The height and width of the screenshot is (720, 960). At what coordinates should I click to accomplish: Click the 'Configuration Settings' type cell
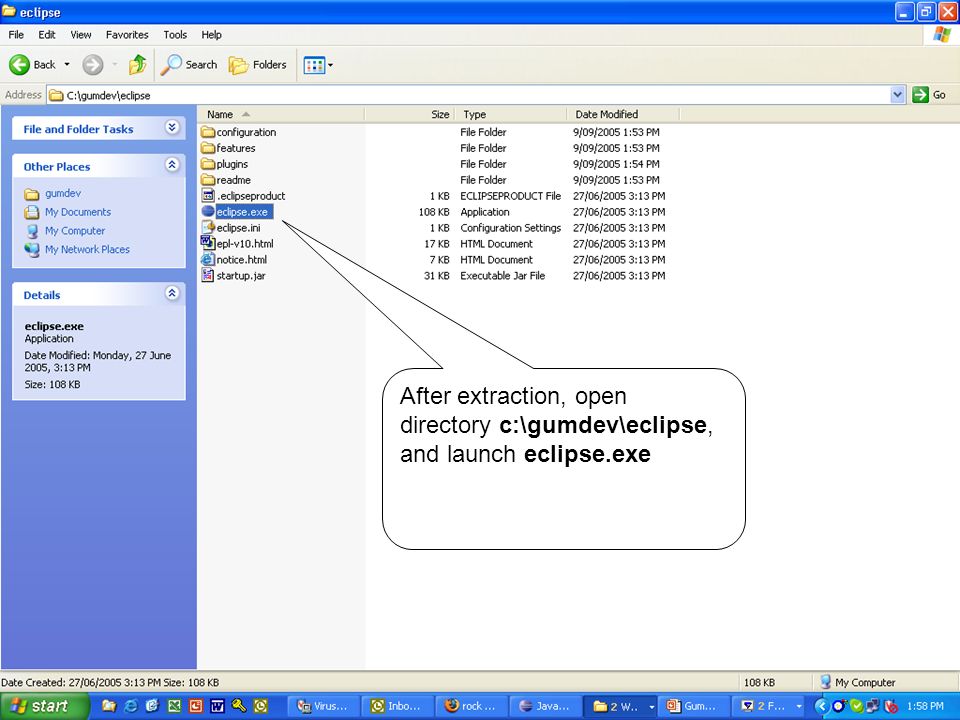point(511,228)
